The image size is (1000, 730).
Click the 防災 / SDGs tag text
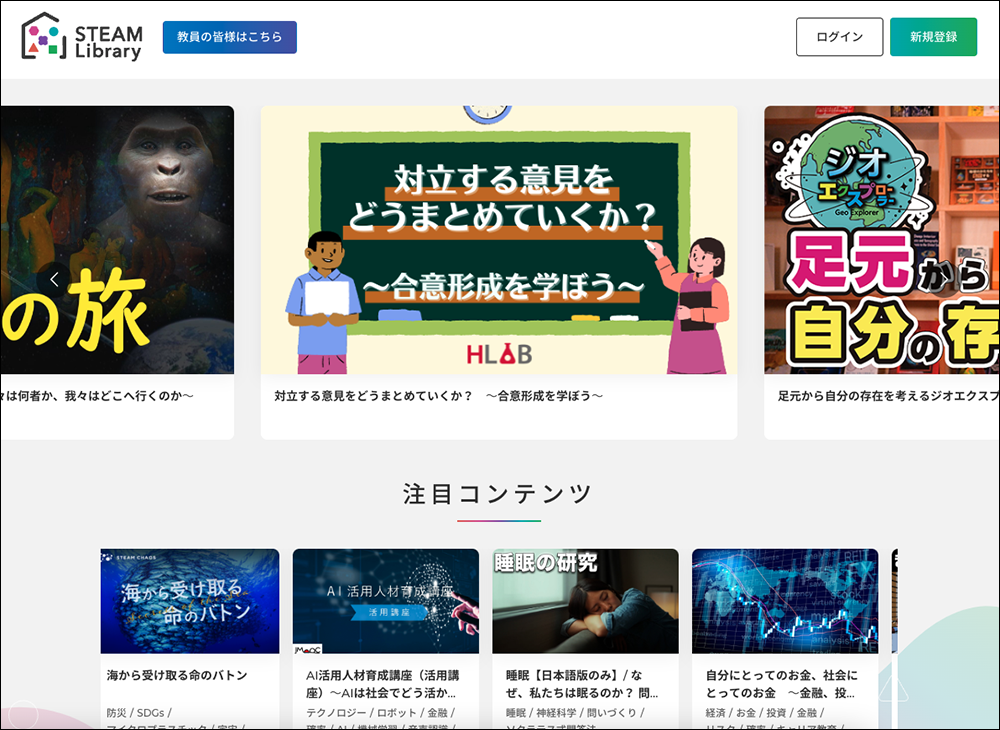(138, 713)
